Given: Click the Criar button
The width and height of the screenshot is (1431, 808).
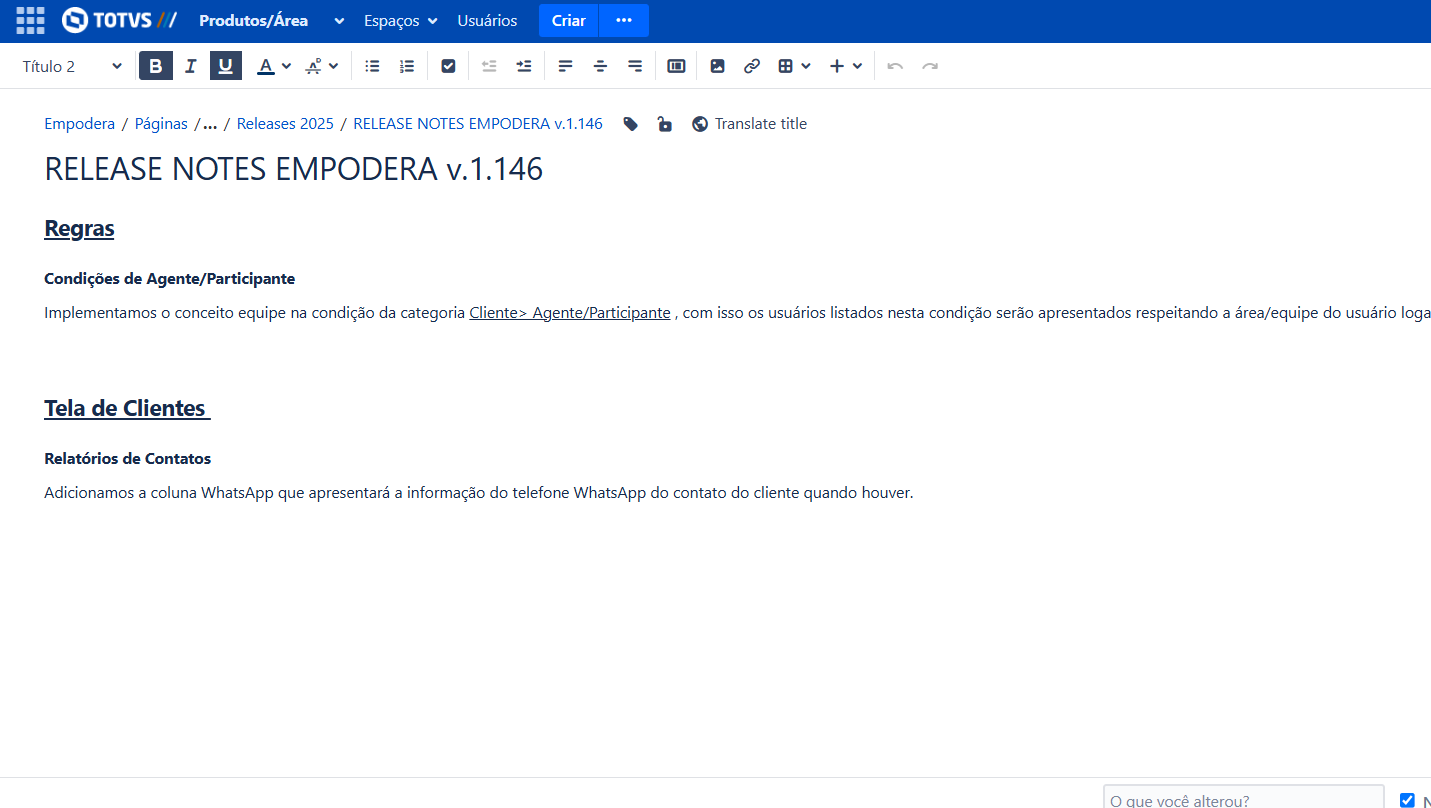Looking at the screenshot, I should [x=568, y=20].
